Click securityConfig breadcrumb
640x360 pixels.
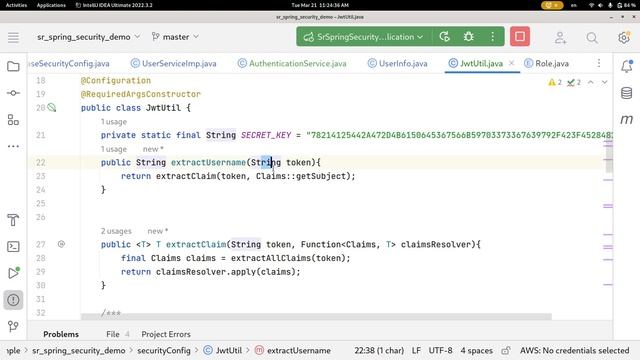(164, 351)
